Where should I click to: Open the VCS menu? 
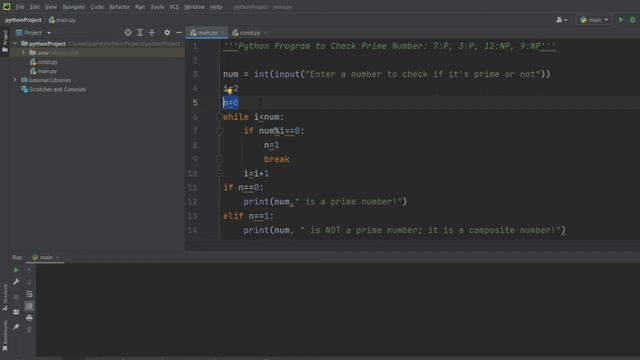click(x=174, y=7)
